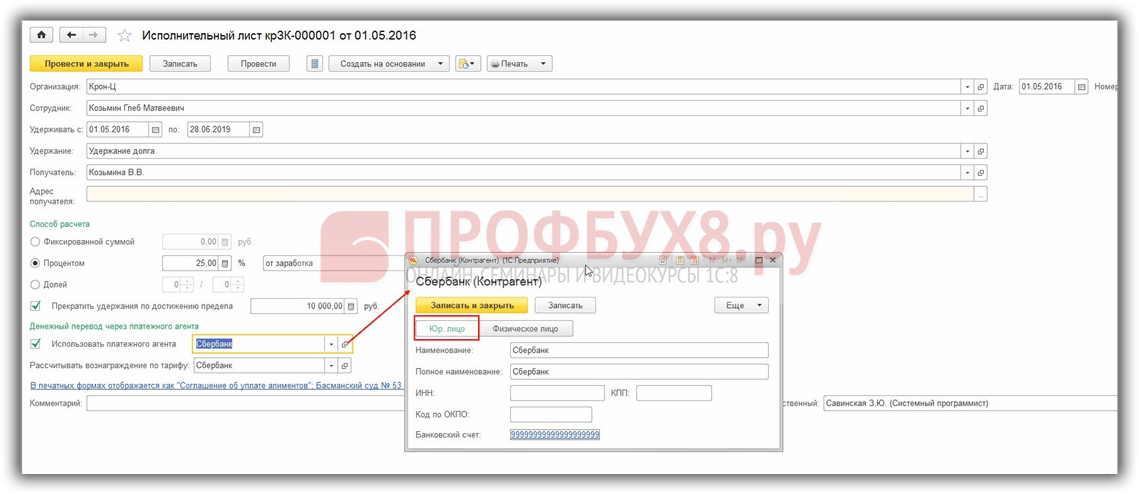Click the Полное наименование field
Viewport: 1139px width, 494px height.
639,372
